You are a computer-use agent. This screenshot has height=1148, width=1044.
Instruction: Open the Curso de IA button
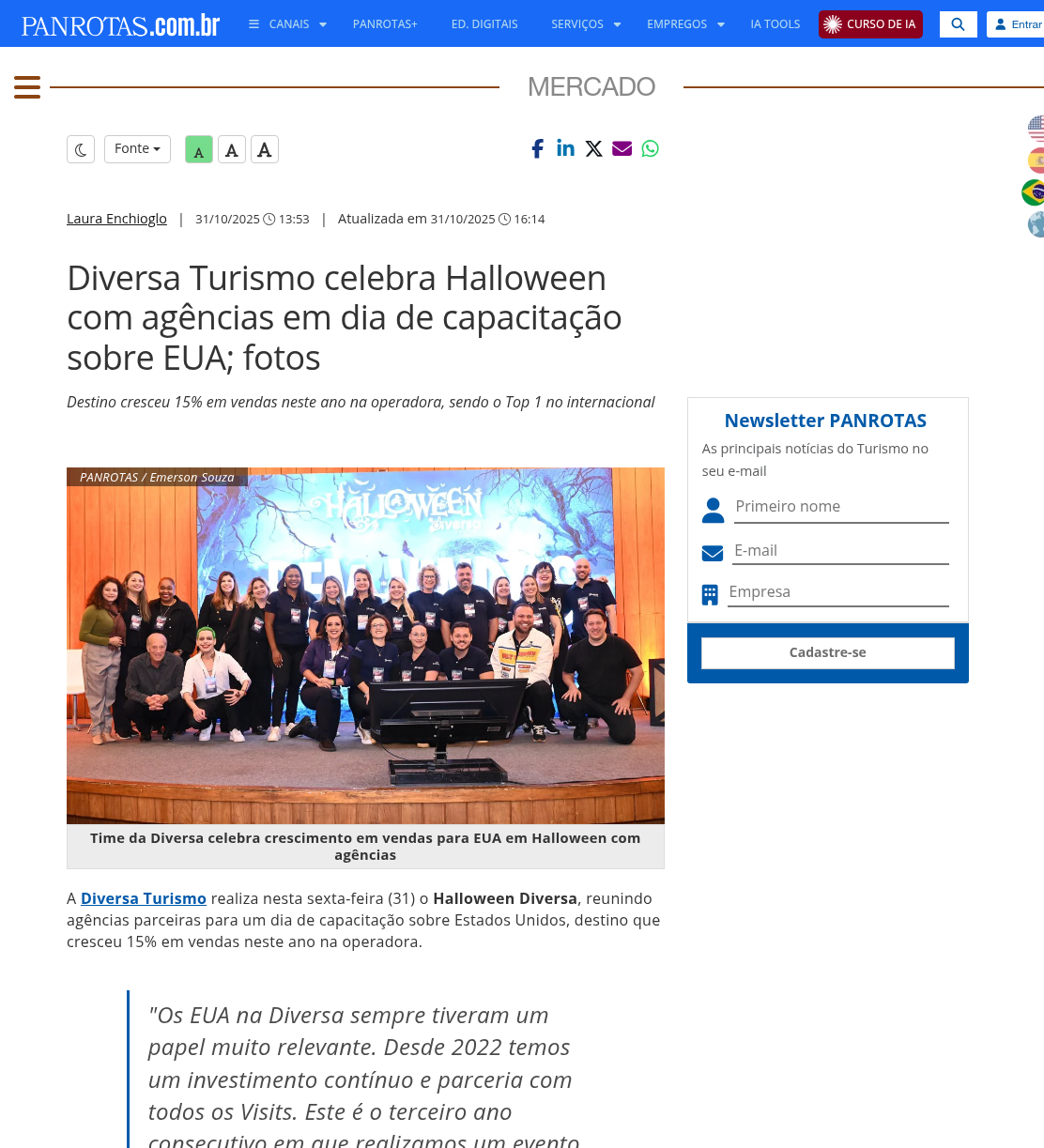point(870,24)
